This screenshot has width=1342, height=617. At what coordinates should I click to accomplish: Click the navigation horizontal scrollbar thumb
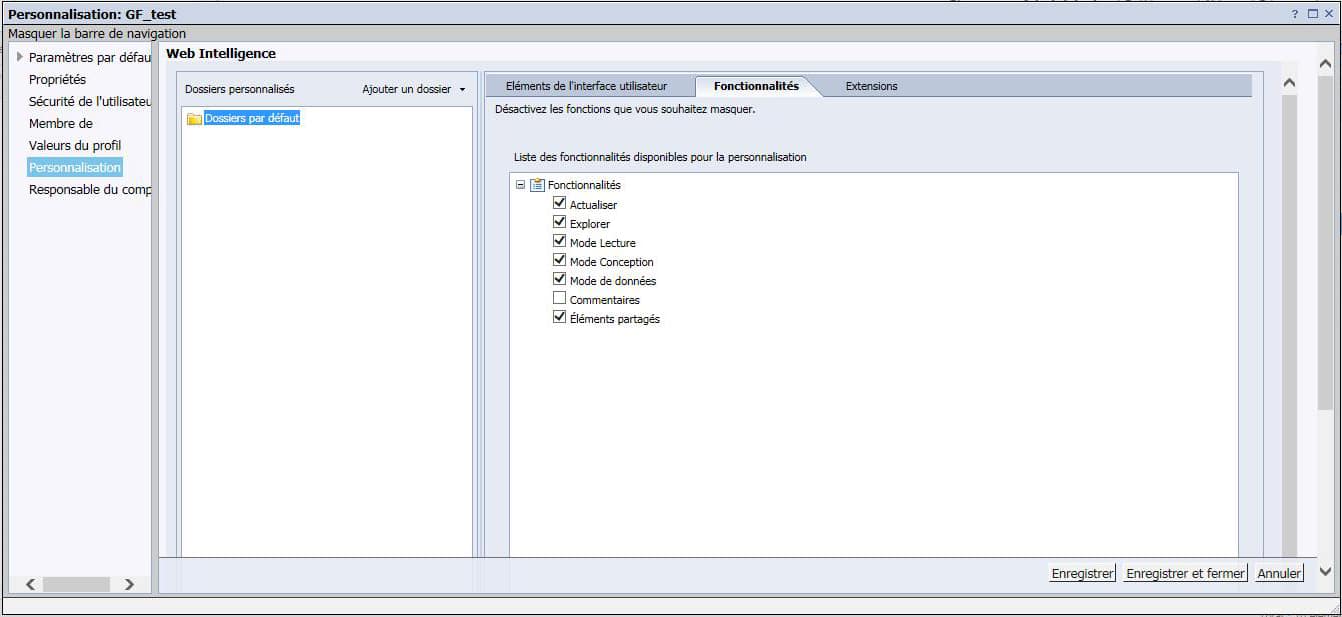(x=76, y=584)
